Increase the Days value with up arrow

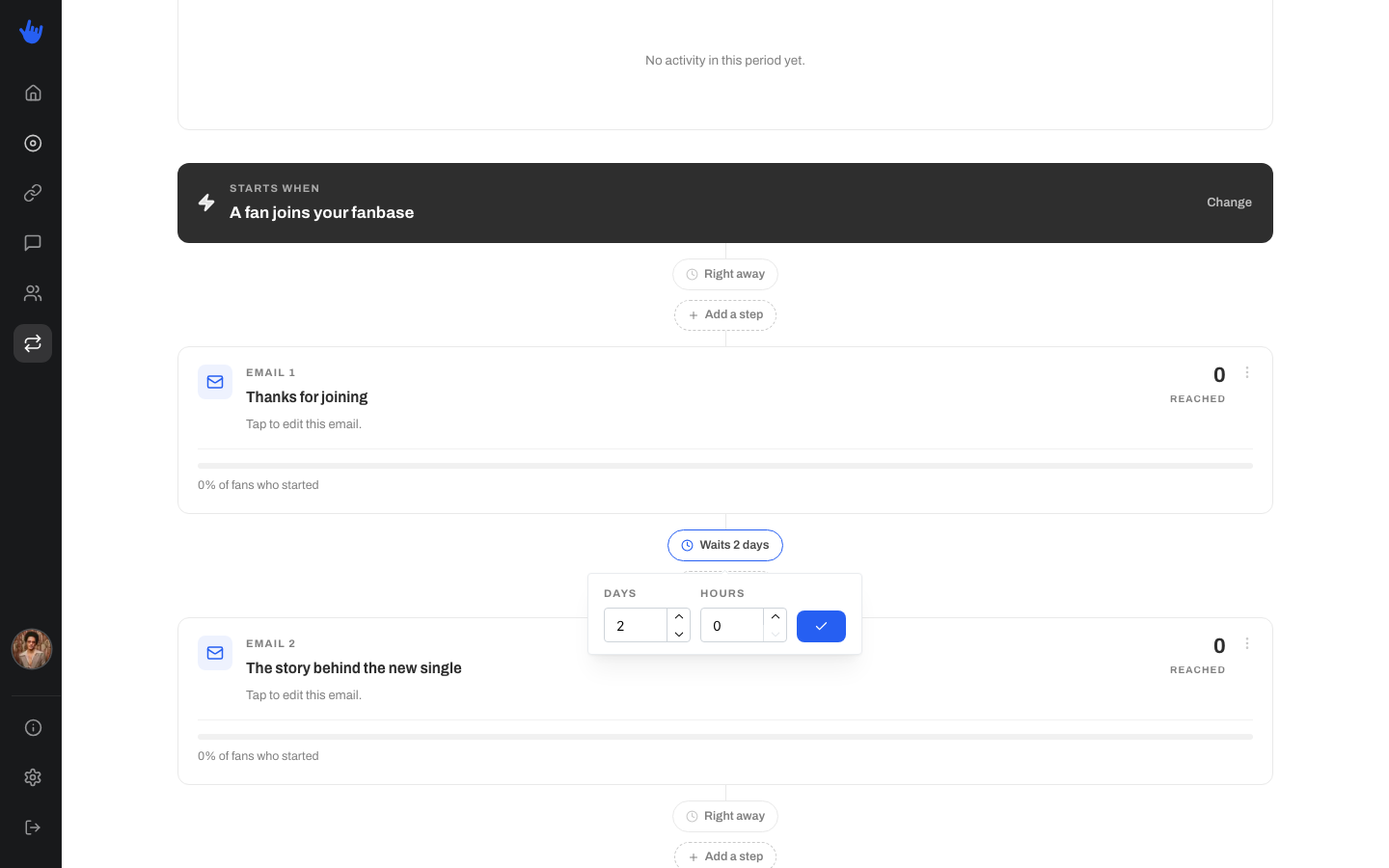(679, 616)
